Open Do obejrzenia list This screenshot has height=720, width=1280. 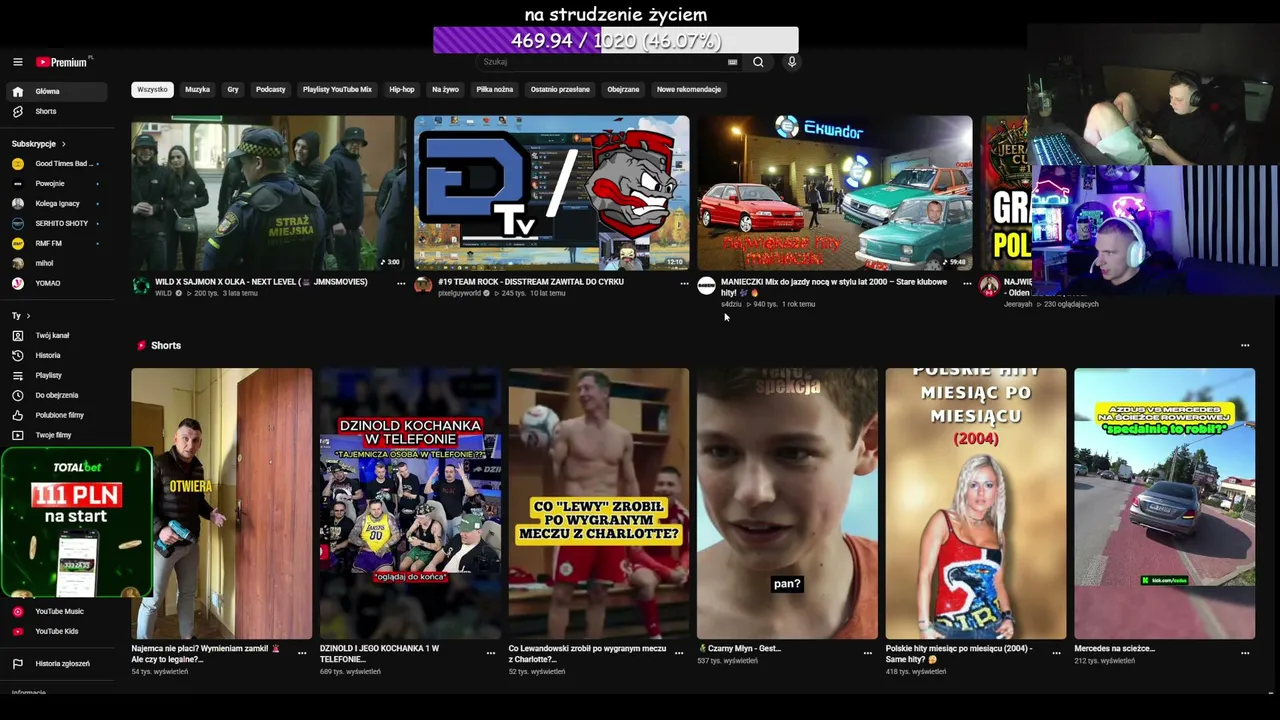(55, 395)
